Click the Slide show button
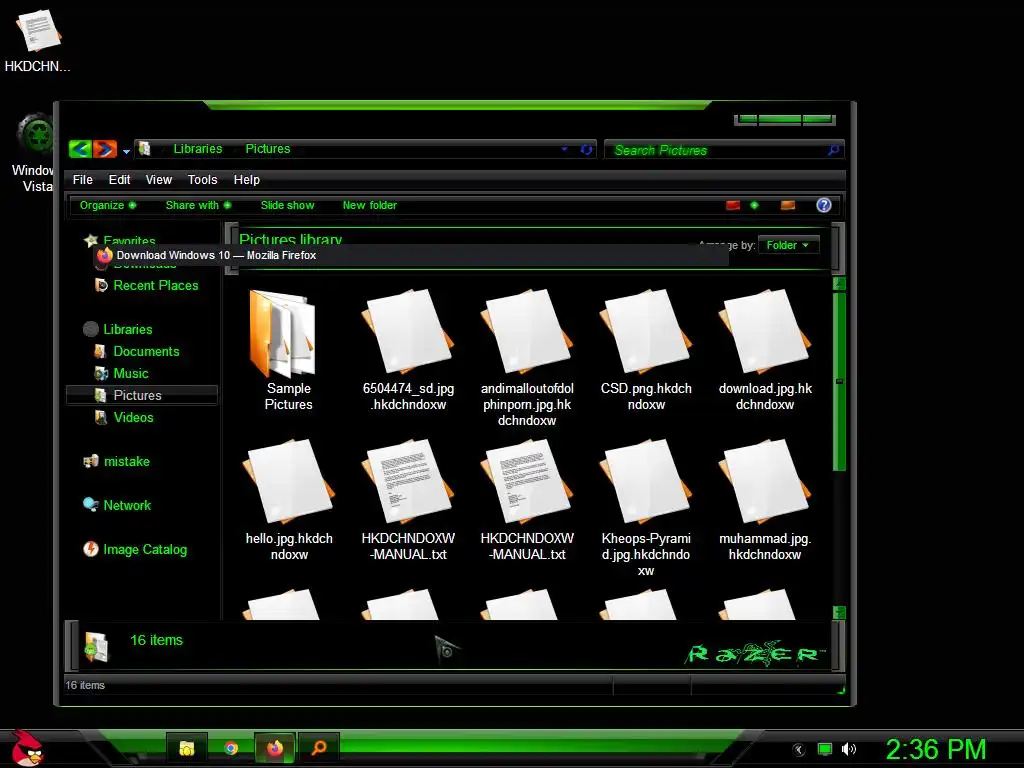 point(287,205)
